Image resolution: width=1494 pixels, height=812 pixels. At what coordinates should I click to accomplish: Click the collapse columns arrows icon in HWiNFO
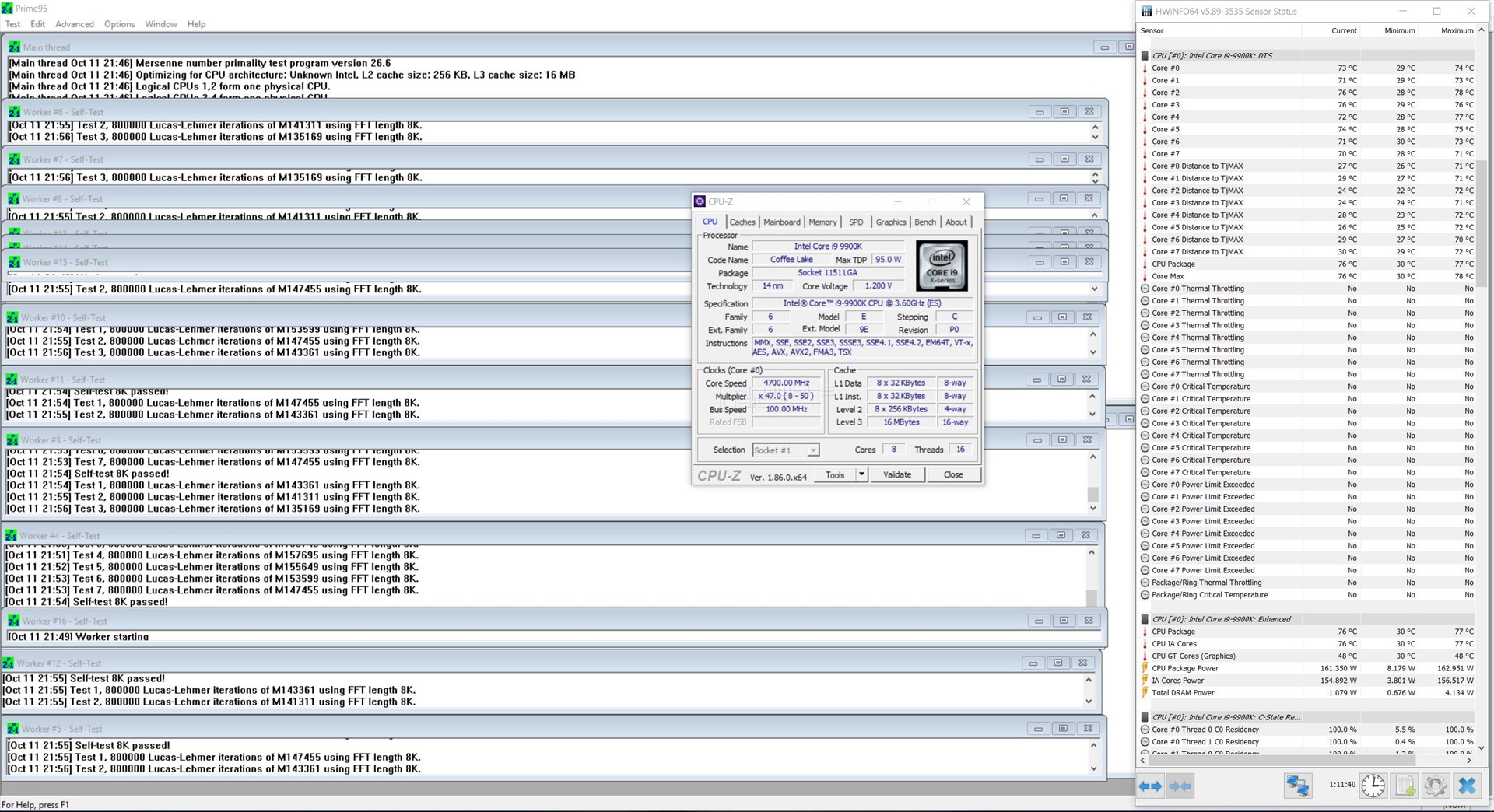click(x=1180, y=786)
